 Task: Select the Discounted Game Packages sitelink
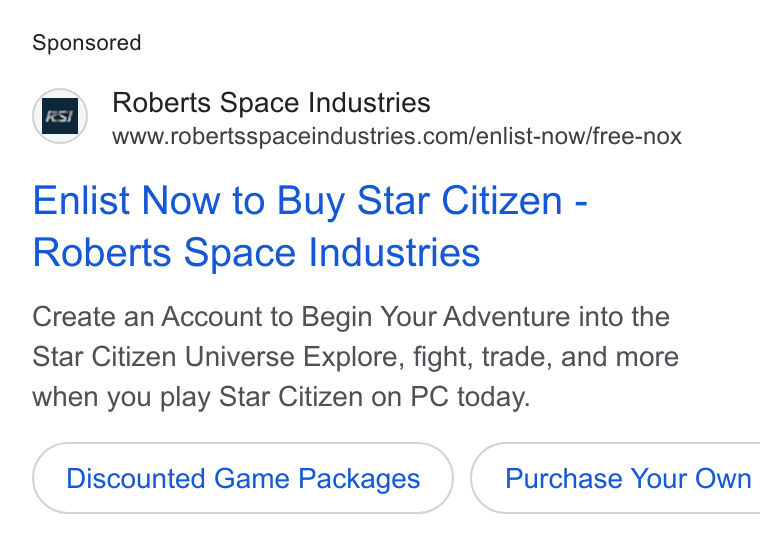click(x=243, y=478)
